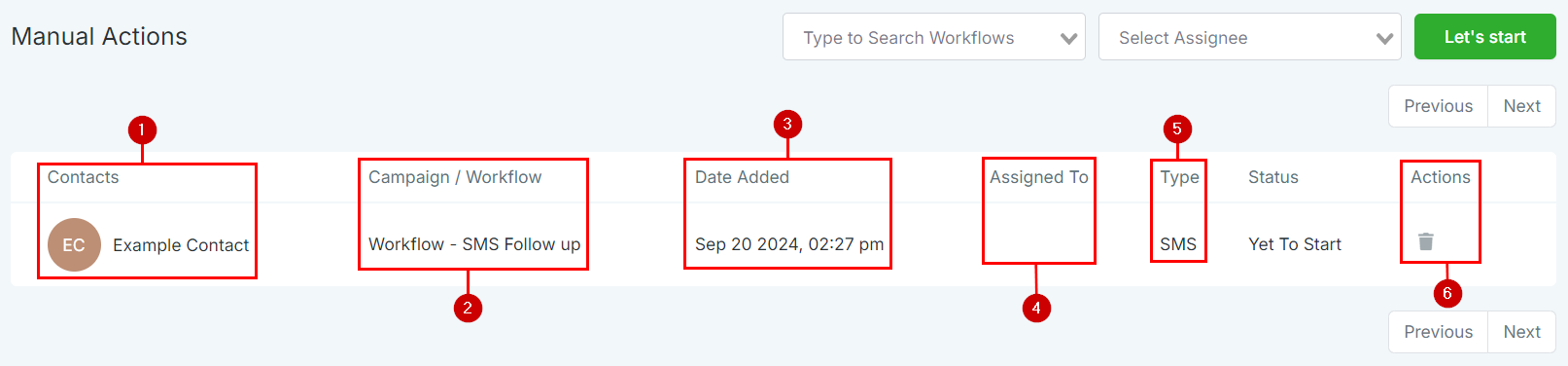Expand the Select Assignee dropdown
This screenshot has width=1568, height=366.
[1249, 37]
